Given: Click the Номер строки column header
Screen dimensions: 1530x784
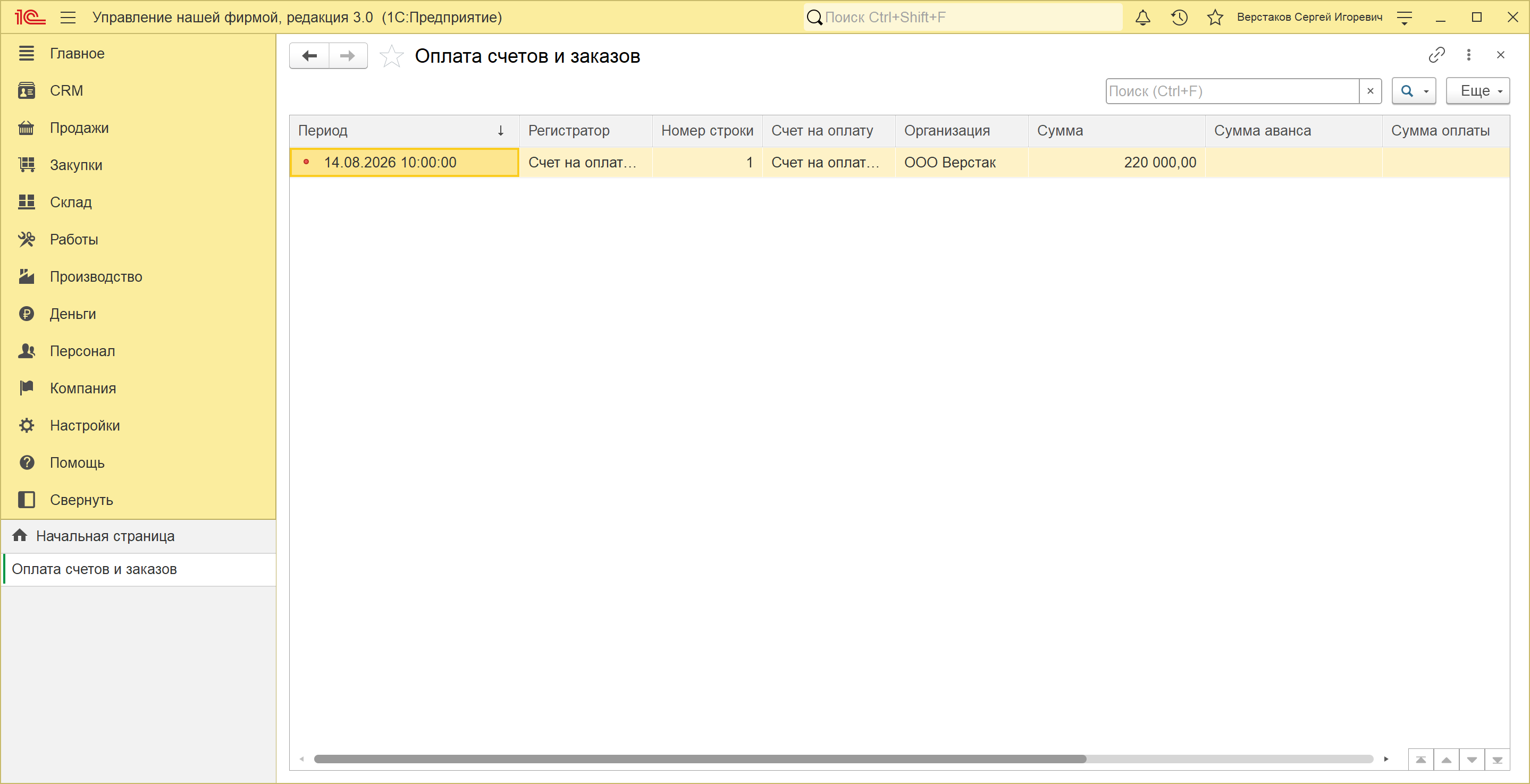Looking at the screenshot, I should point(708,131).
